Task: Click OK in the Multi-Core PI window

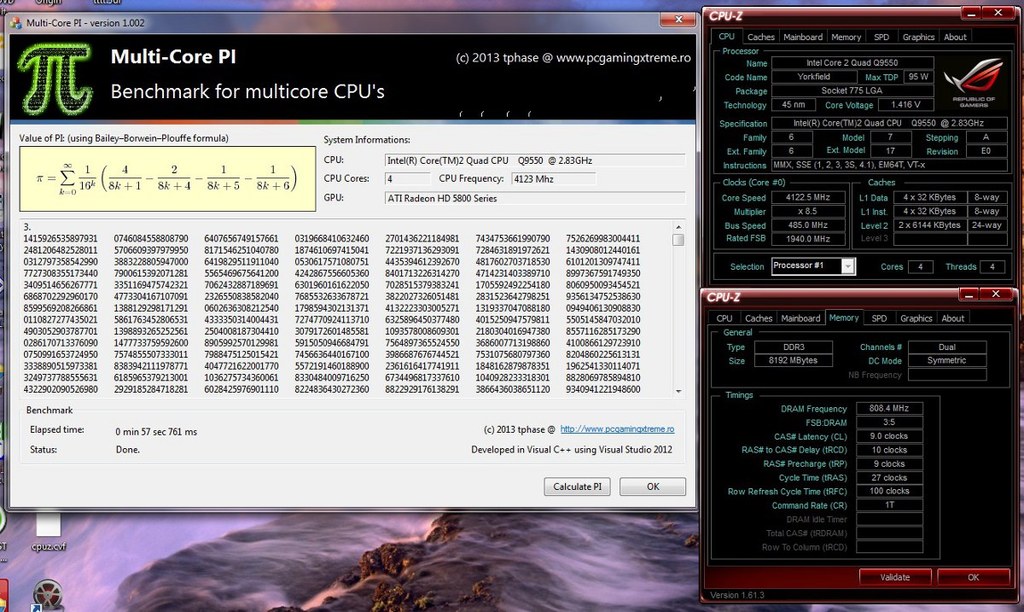Action: 652,487
